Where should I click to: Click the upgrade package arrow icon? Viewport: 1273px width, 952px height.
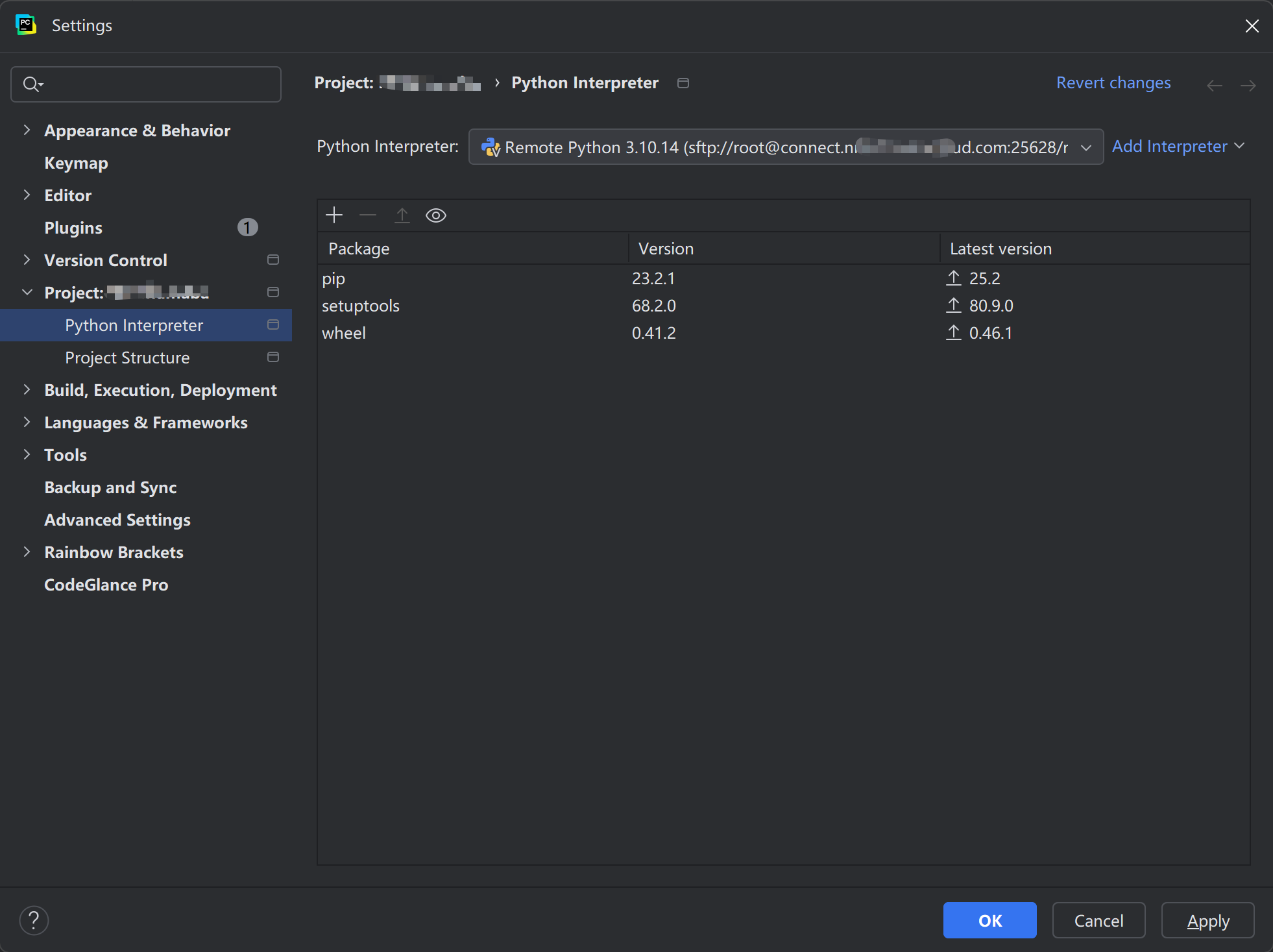(x=402, y=215)
